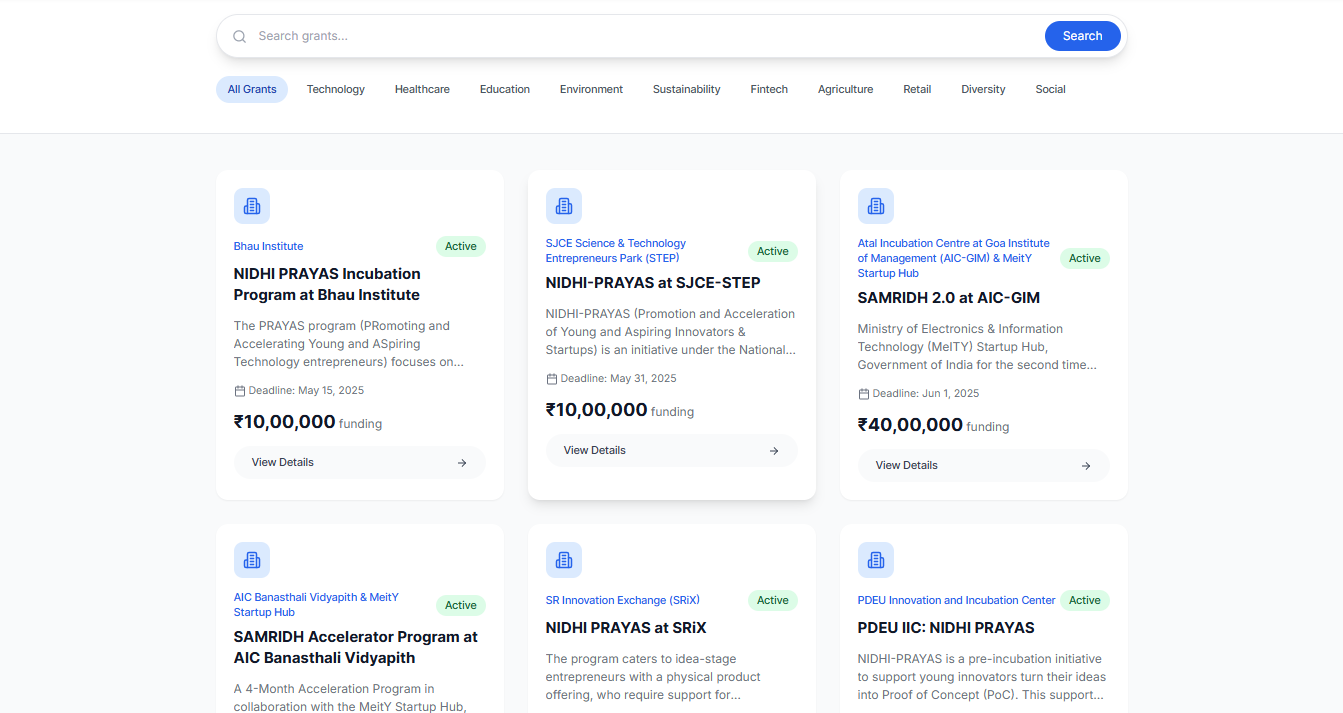Click title SAMRIDH Accelerator Program at AIC Banasthali
1343x713 pixels.
pyautogui.click(x=356, y=648)
